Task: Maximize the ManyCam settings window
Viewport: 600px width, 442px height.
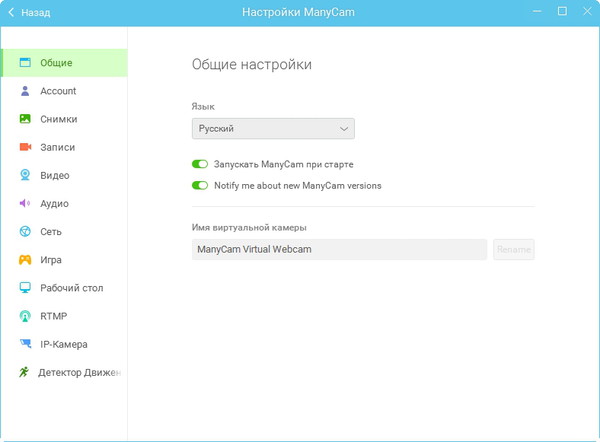Action: (561, 12)
